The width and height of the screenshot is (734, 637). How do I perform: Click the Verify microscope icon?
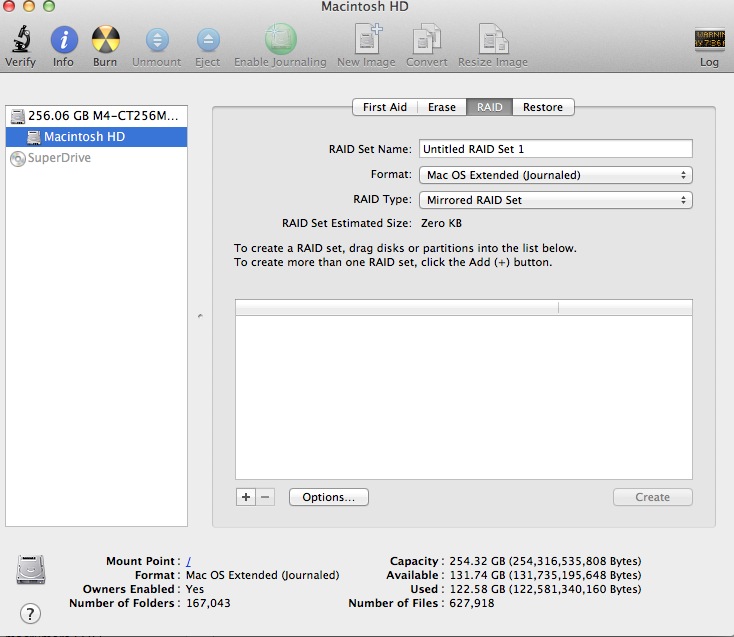tap(21, 39)
